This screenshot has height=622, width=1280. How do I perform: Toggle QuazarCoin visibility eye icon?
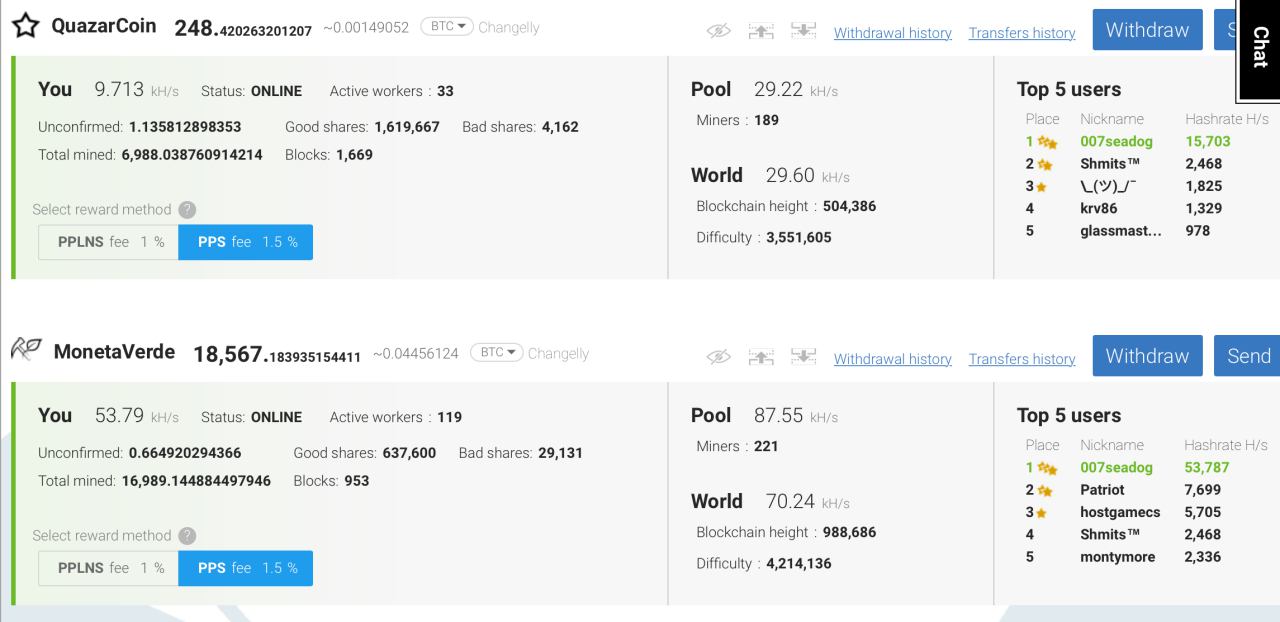(x=719, y=32)
